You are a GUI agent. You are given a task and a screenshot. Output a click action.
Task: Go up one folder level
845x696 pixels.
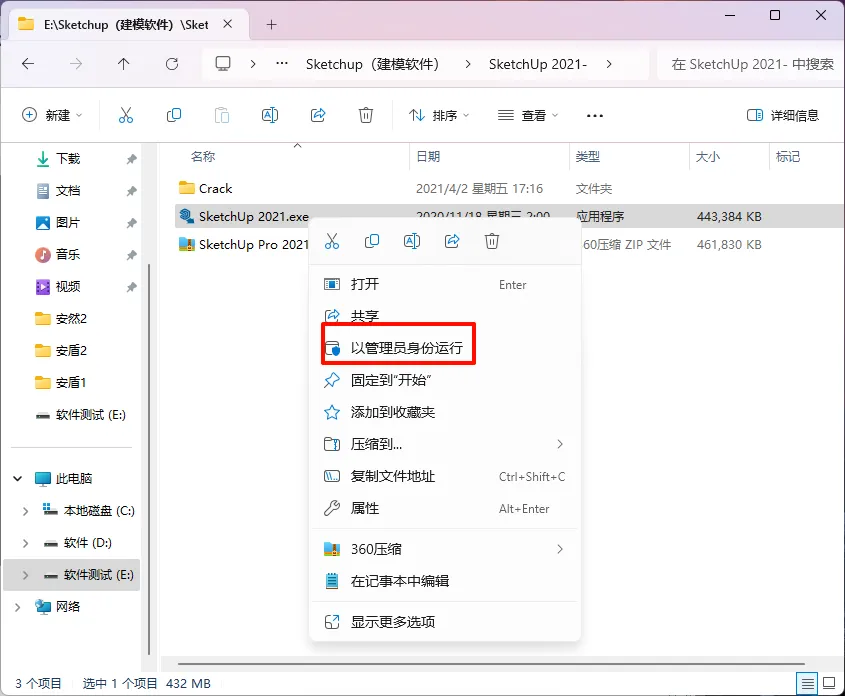coord(123,64)
